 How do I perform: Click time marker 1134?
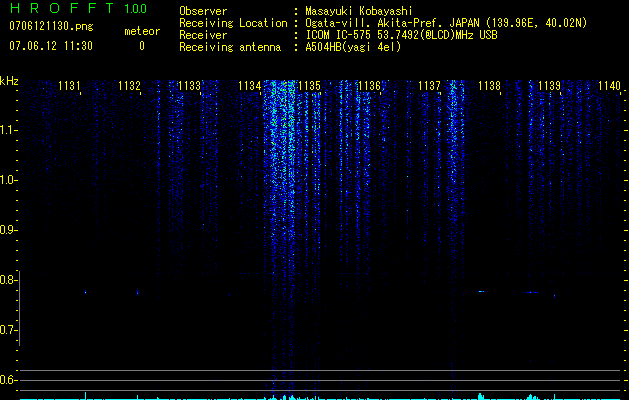[249, 85]
